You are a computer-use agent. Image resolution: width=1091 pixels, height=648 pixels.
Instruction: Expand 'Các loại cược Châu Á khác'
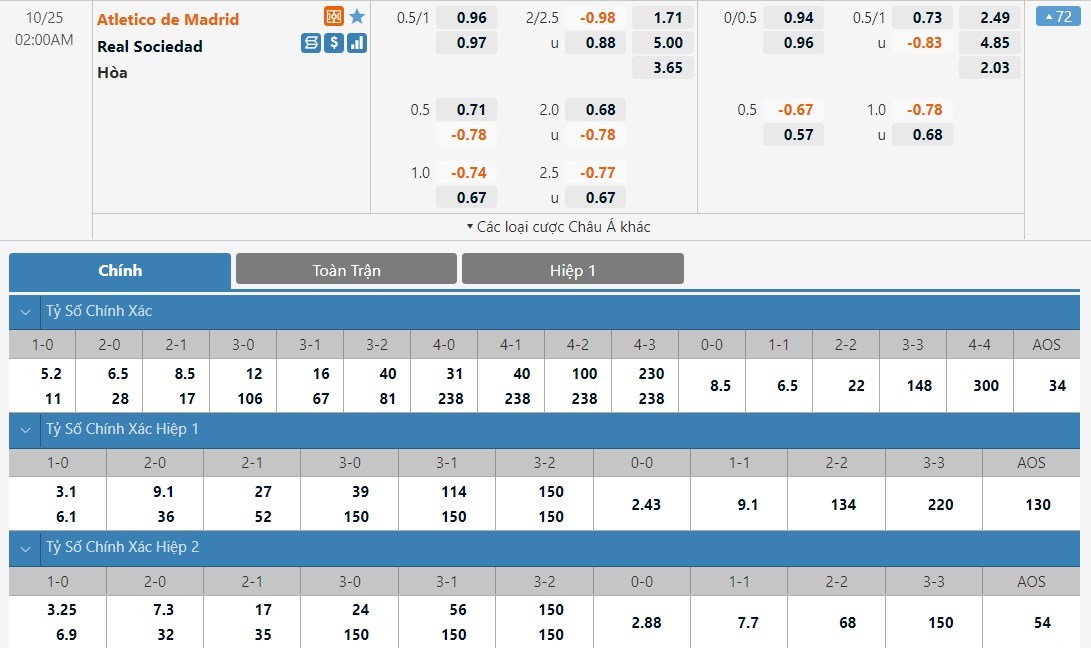tap(558, 227)
